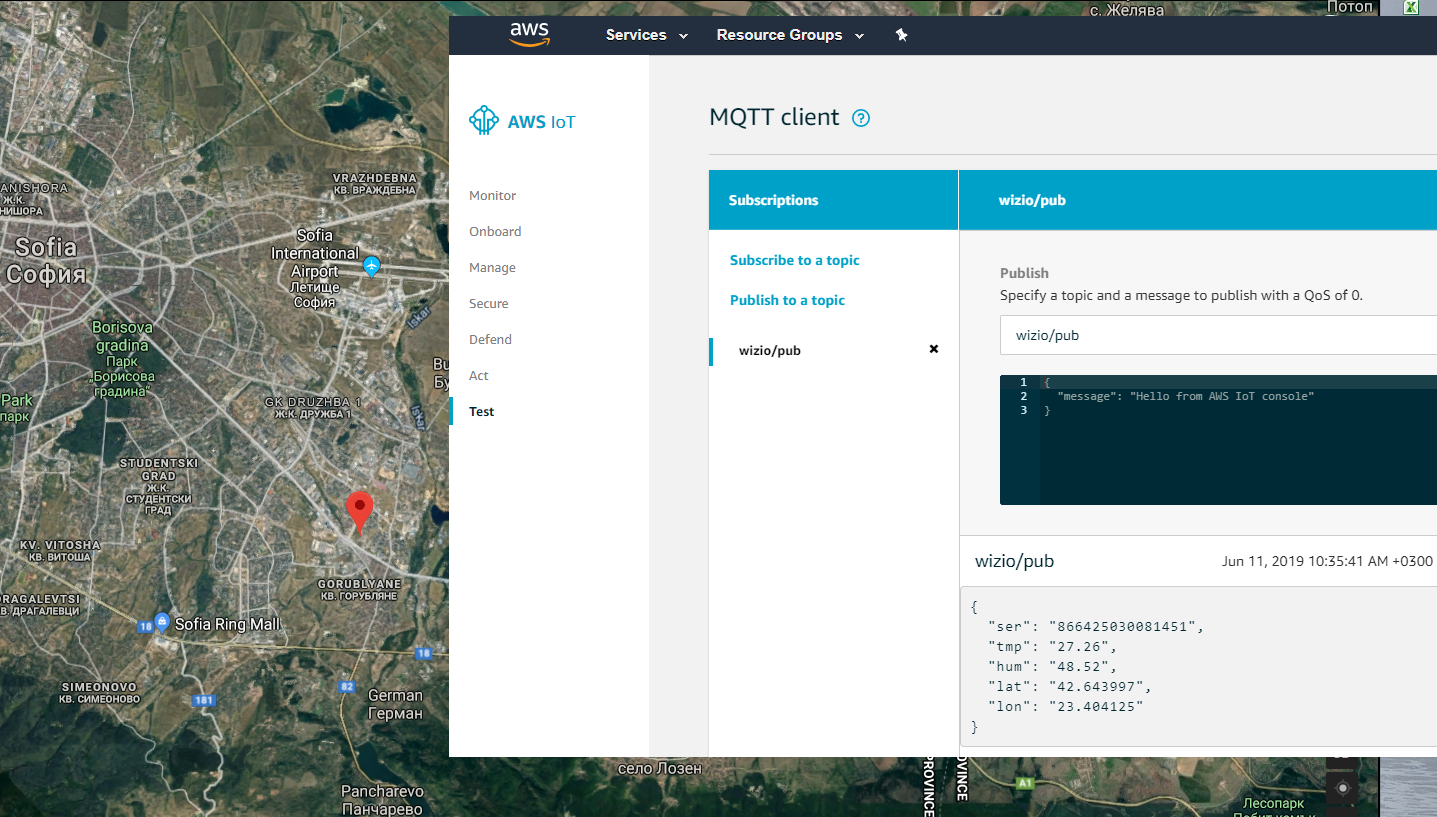Select Secure in the sidebar
Image resolution: width=1437 pixels, height=817 pixels.
(489, 303)
